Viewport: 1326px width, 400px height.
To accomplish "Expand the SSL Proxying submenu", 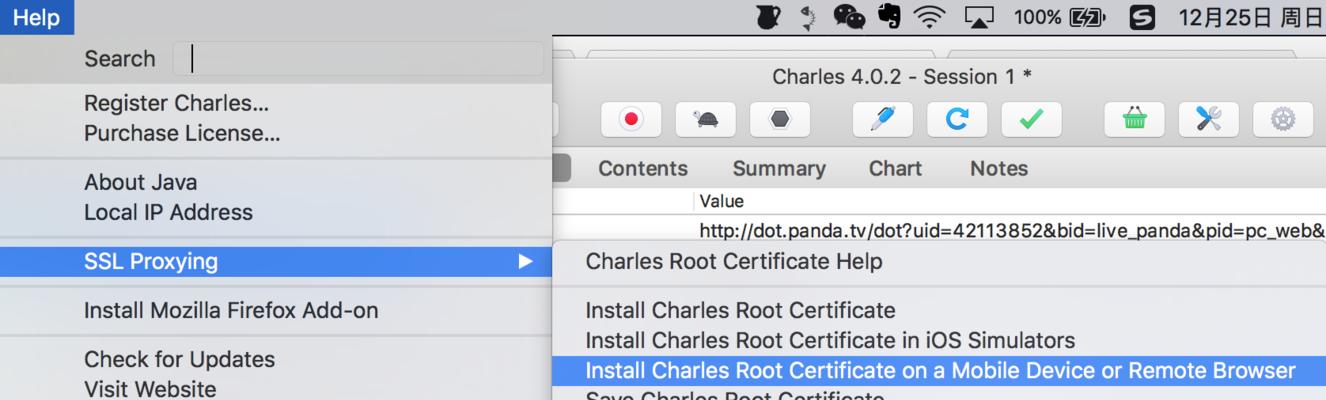I will point(276,262).
